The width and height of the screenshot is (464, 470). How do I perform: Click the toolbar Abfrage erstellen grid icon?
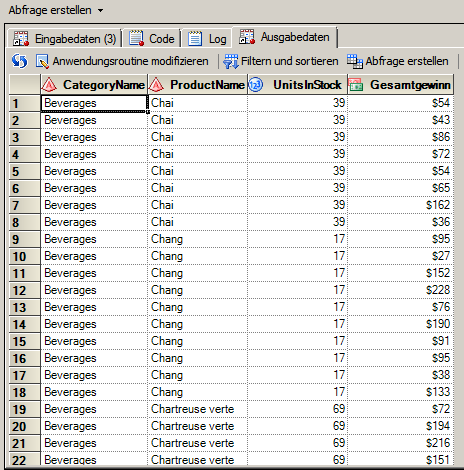355,62
